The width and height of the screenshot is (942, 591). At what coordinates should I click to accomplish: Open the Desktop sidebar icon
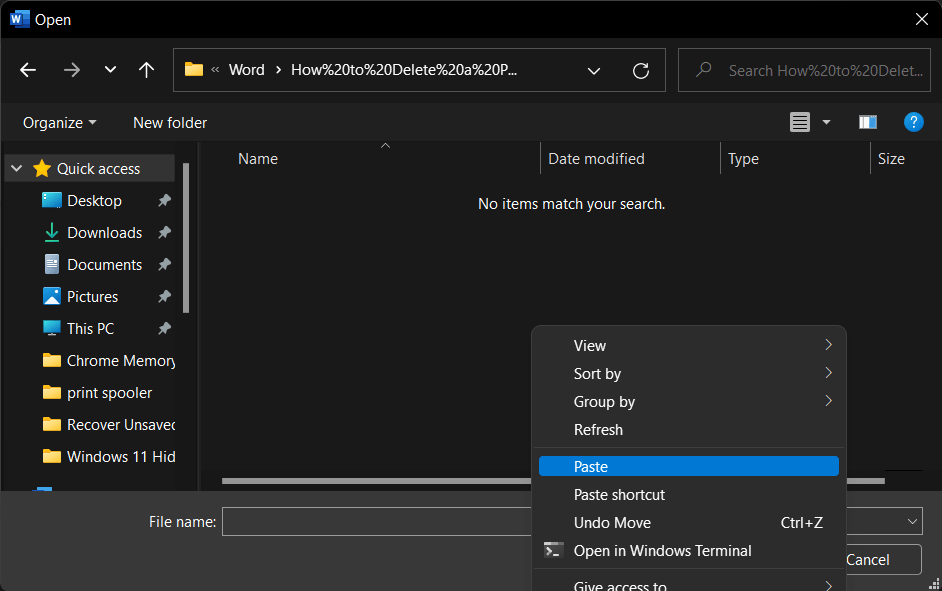coord(51,200)
